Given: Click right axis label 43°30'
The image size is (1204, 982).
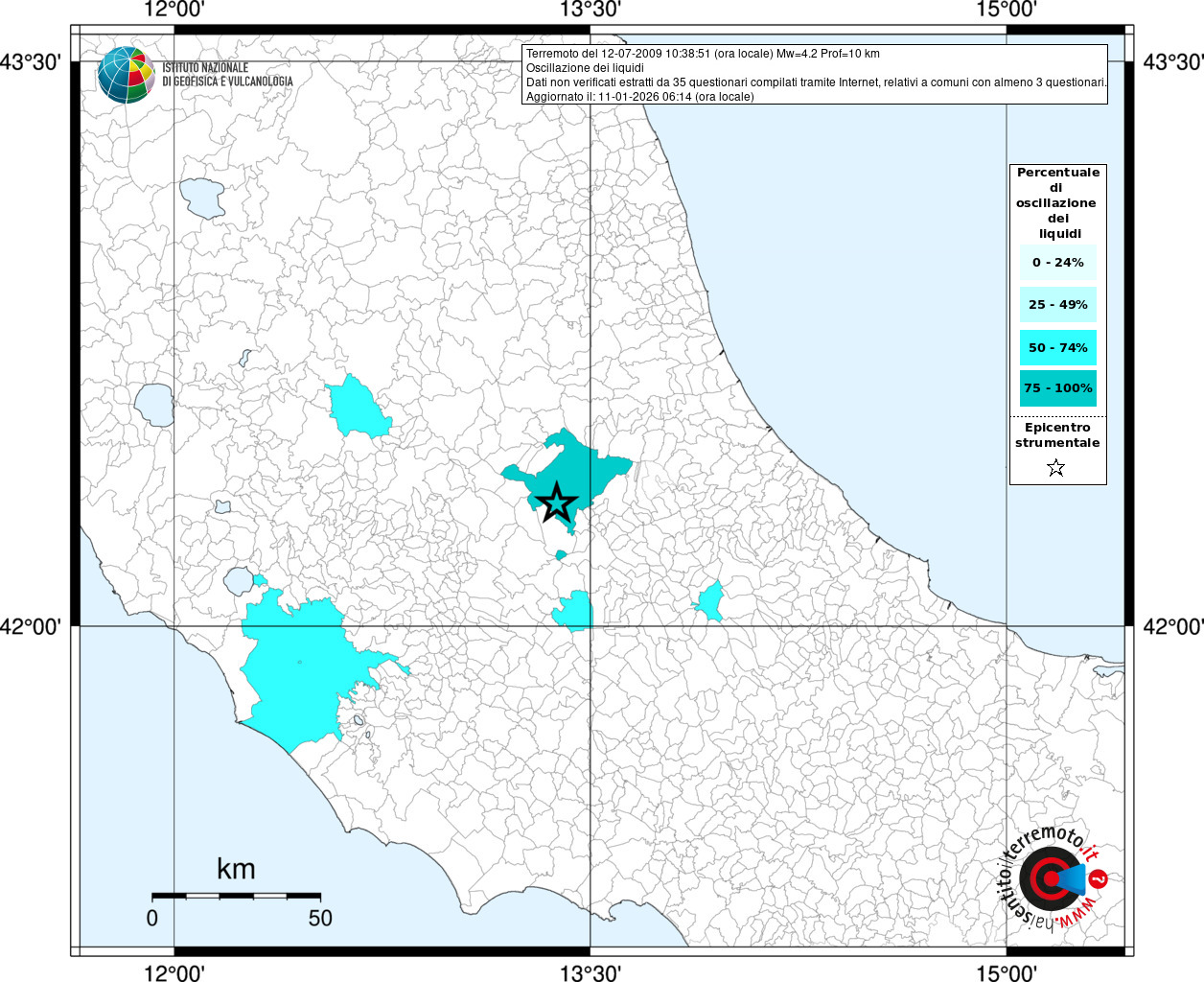Looking at the screenshot, I should pos(1173,62).
